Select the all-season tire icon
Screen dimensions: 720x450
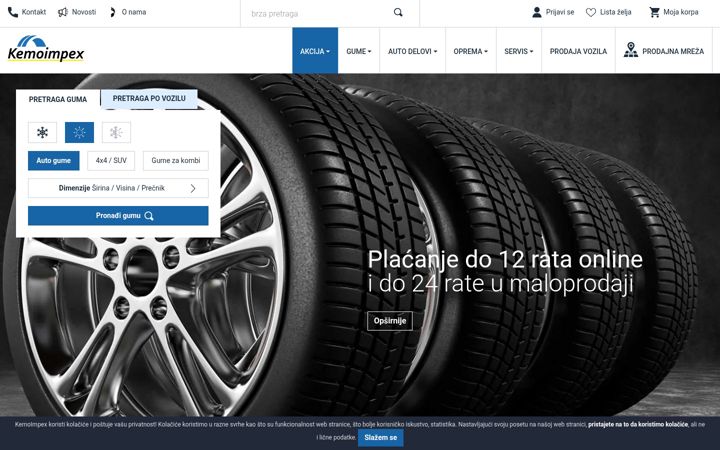click(116, 133)
